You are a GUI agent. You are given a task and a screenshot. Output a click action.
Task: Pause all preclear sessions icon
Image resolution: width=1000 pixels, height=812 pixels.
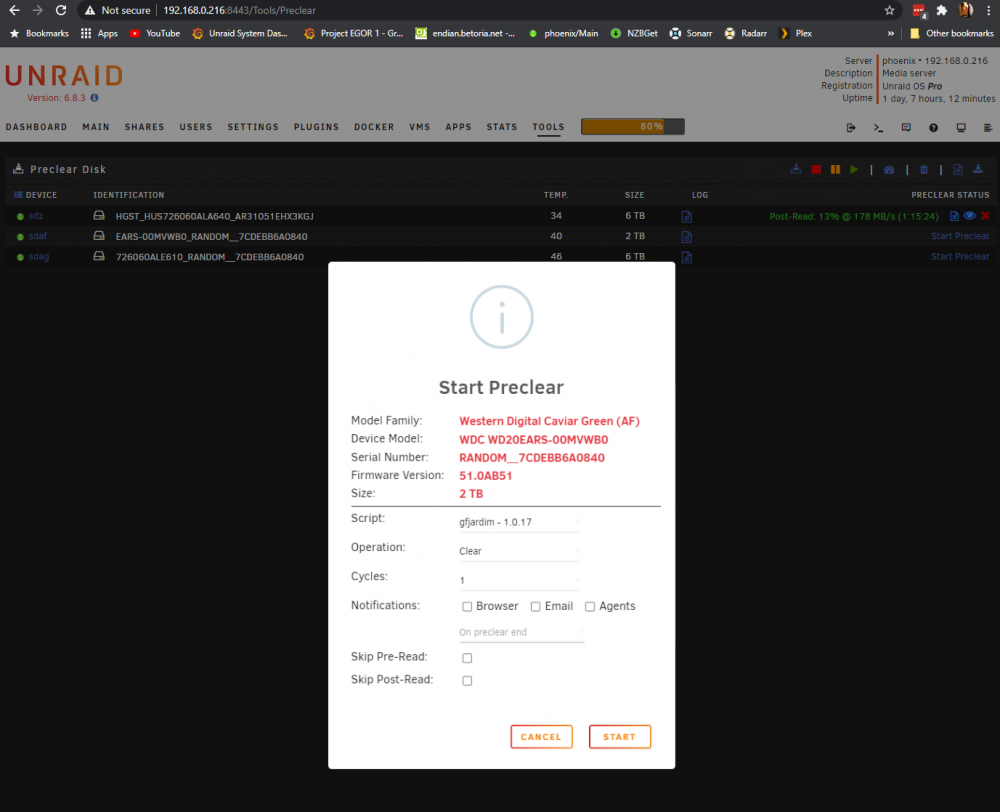pos(835,170)
